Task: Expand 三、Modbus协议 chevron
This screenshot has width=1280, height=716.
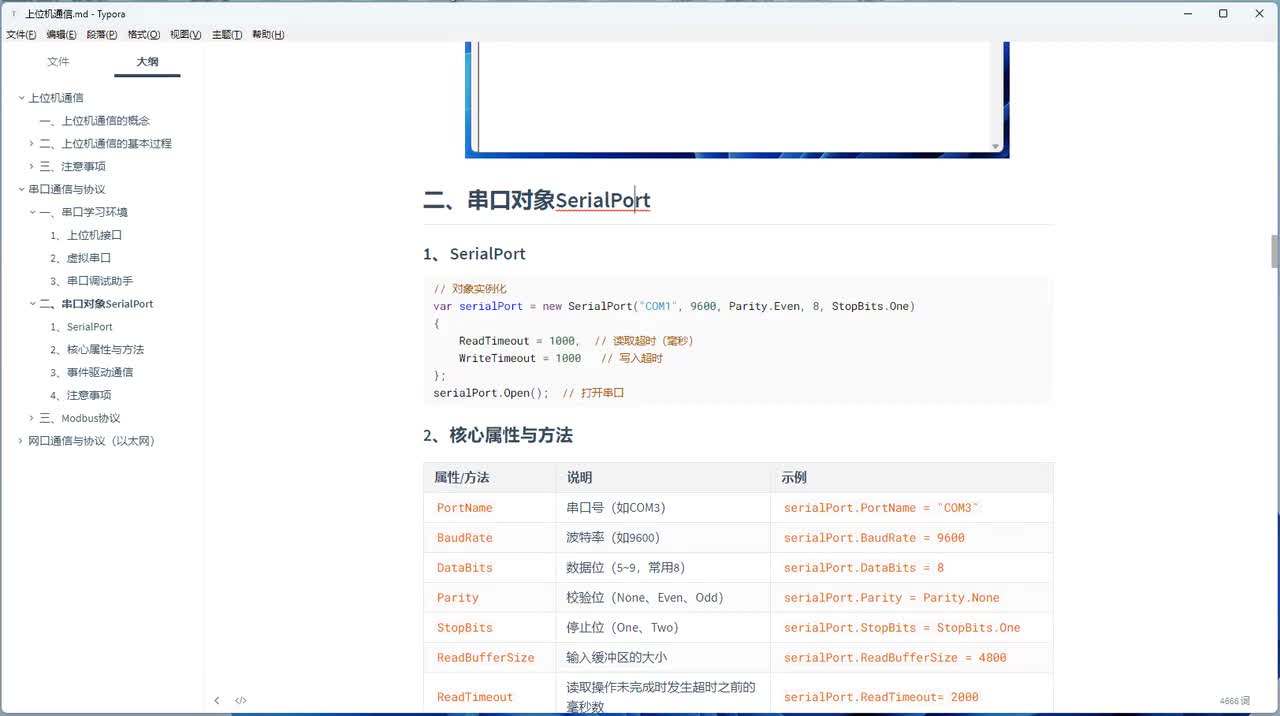Action: [32, 418]
